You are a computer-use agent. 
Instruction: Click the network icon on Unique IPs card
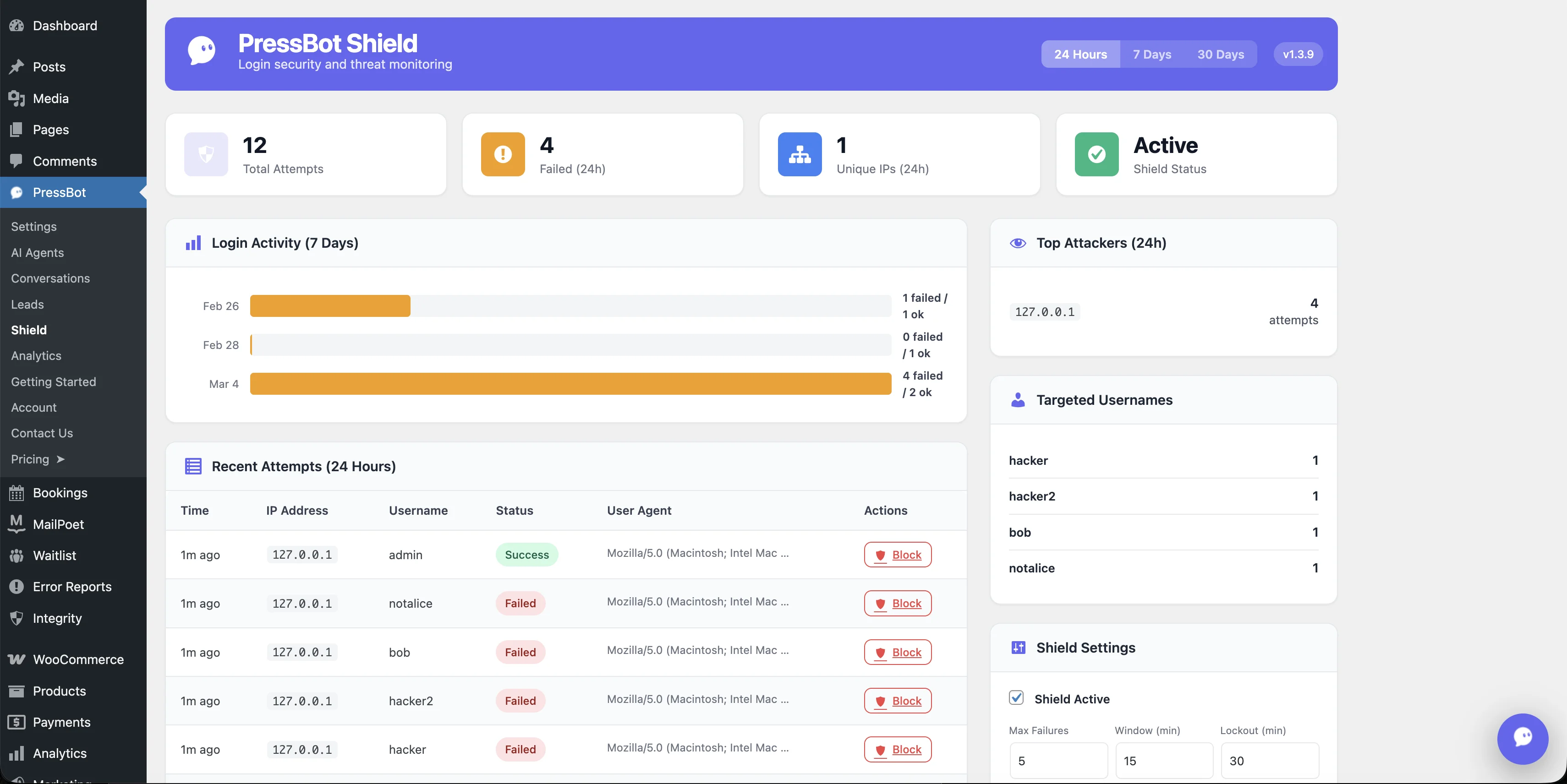[x=800, y=154]
